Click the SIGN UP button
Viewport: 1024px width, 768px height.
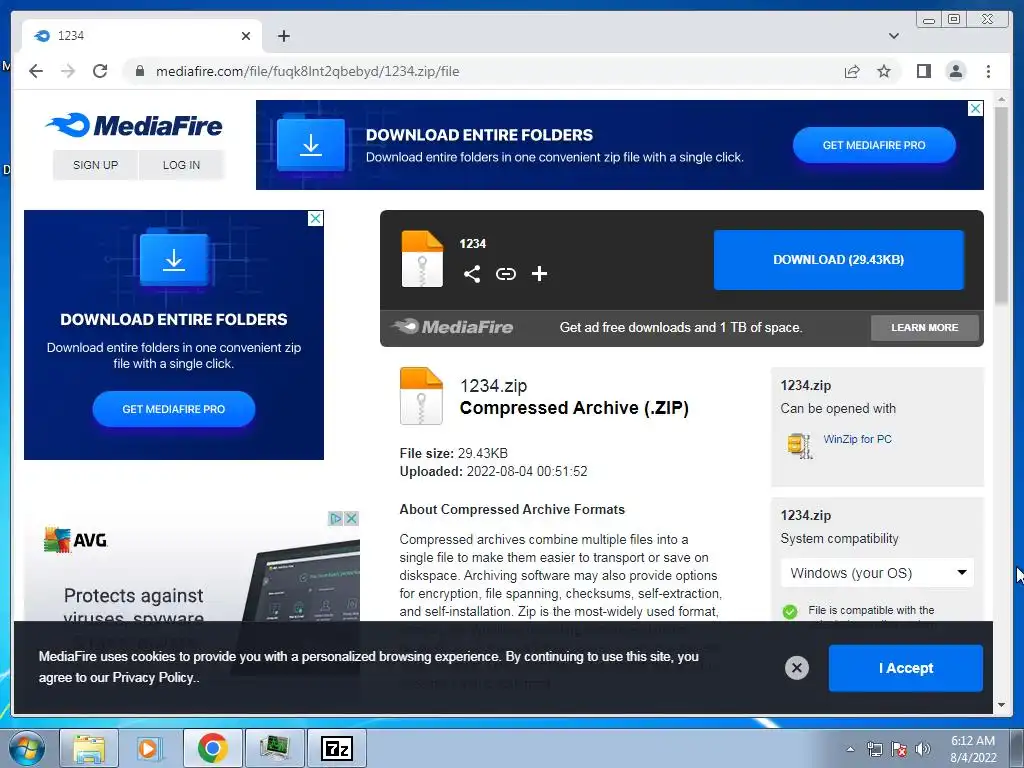(x=95, y=165)
